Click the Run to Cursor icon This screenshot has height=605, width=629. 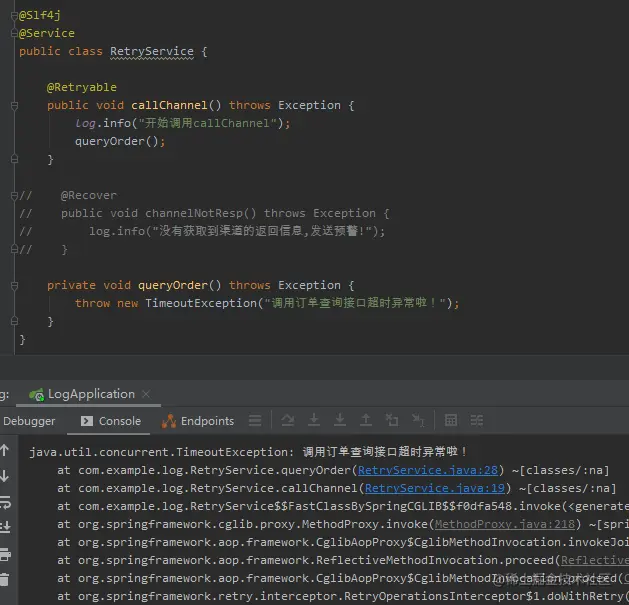tap(418, 420)
